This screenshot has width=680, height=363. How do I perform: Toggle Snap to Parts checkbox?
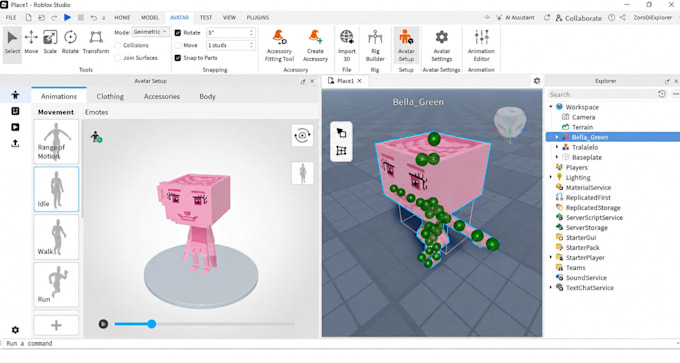click(x=178, y=58)
